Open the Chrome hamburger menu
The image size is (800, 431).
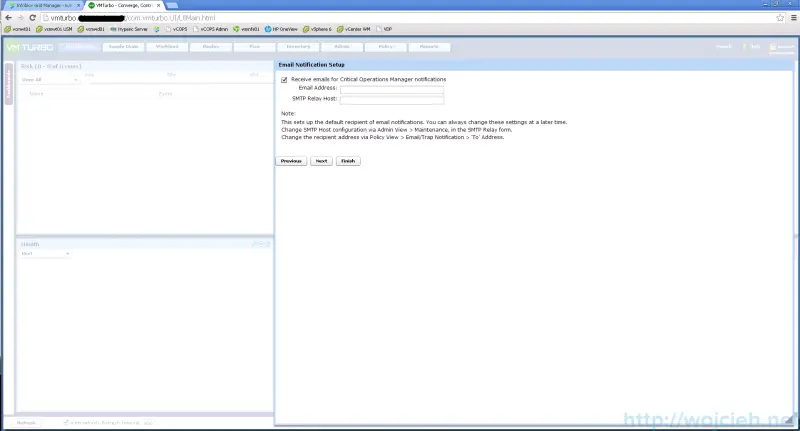793,18
